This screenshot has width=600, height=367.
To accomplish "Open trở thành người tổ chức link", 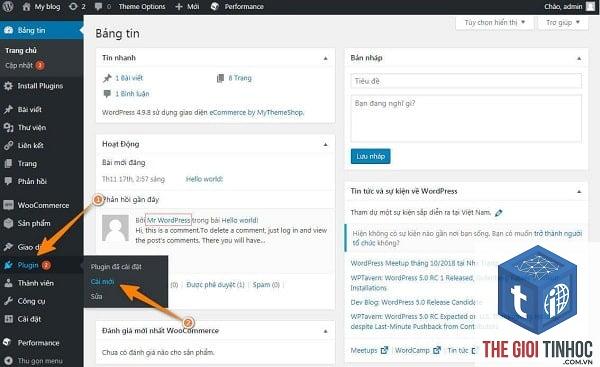I will tap(467, 238).
